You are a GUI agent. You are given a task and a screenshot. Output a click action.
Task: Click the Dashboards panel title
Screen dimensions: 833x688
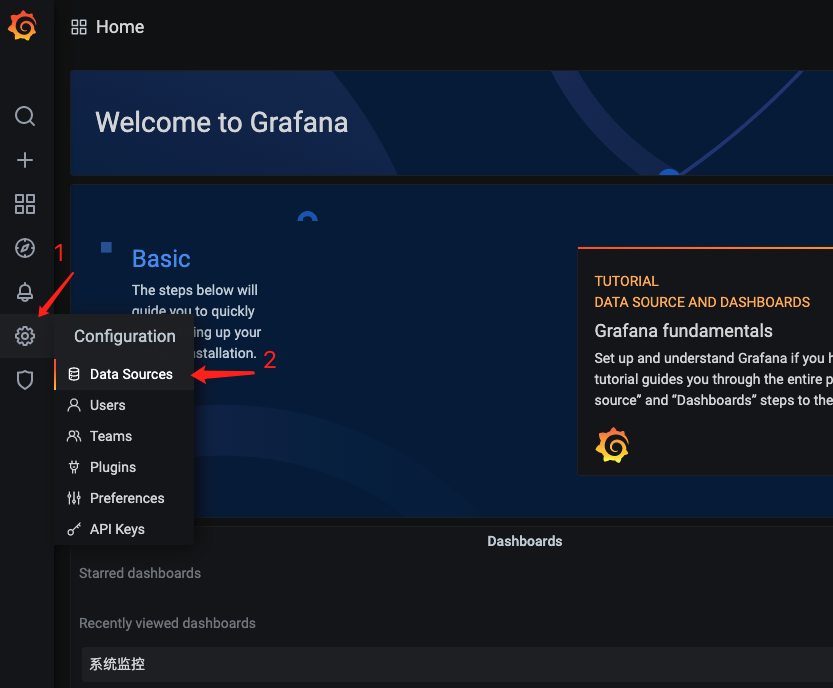tap(524, 541)
